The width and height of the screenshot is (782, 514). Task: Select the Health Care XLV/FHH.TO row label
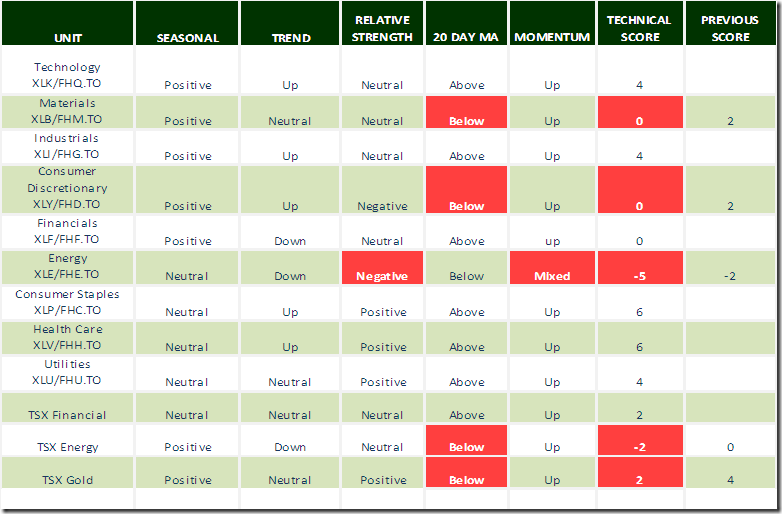point(66,337)
